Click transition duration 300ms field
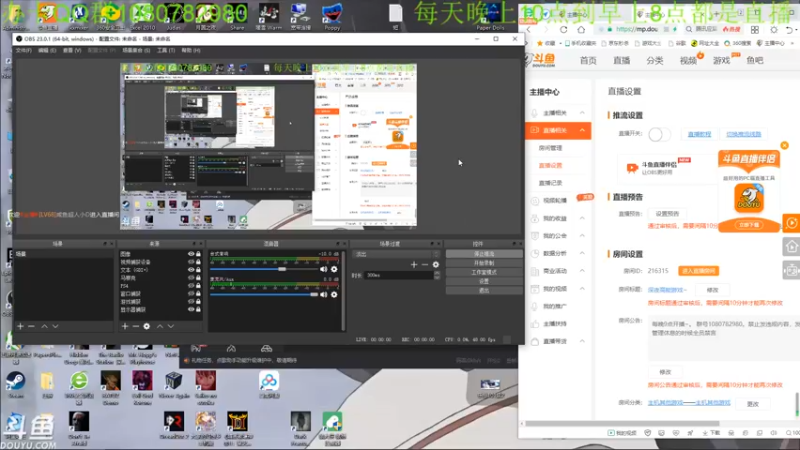Image resolution: width=800 pixels, height=450 pixels. pyautogui.click(x=399, y=275)
